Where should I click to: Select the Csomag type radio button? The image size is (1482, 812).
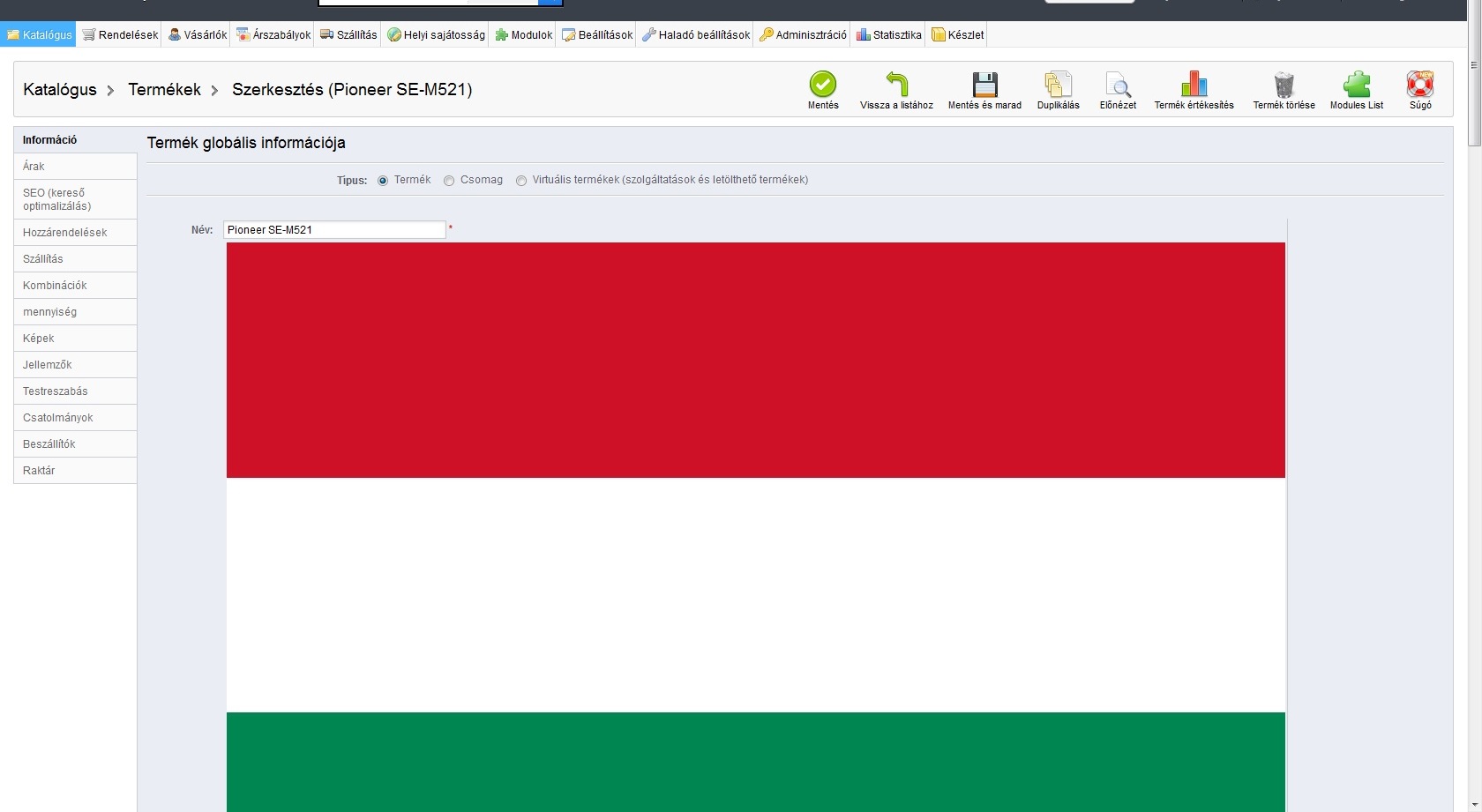(449, 181)
